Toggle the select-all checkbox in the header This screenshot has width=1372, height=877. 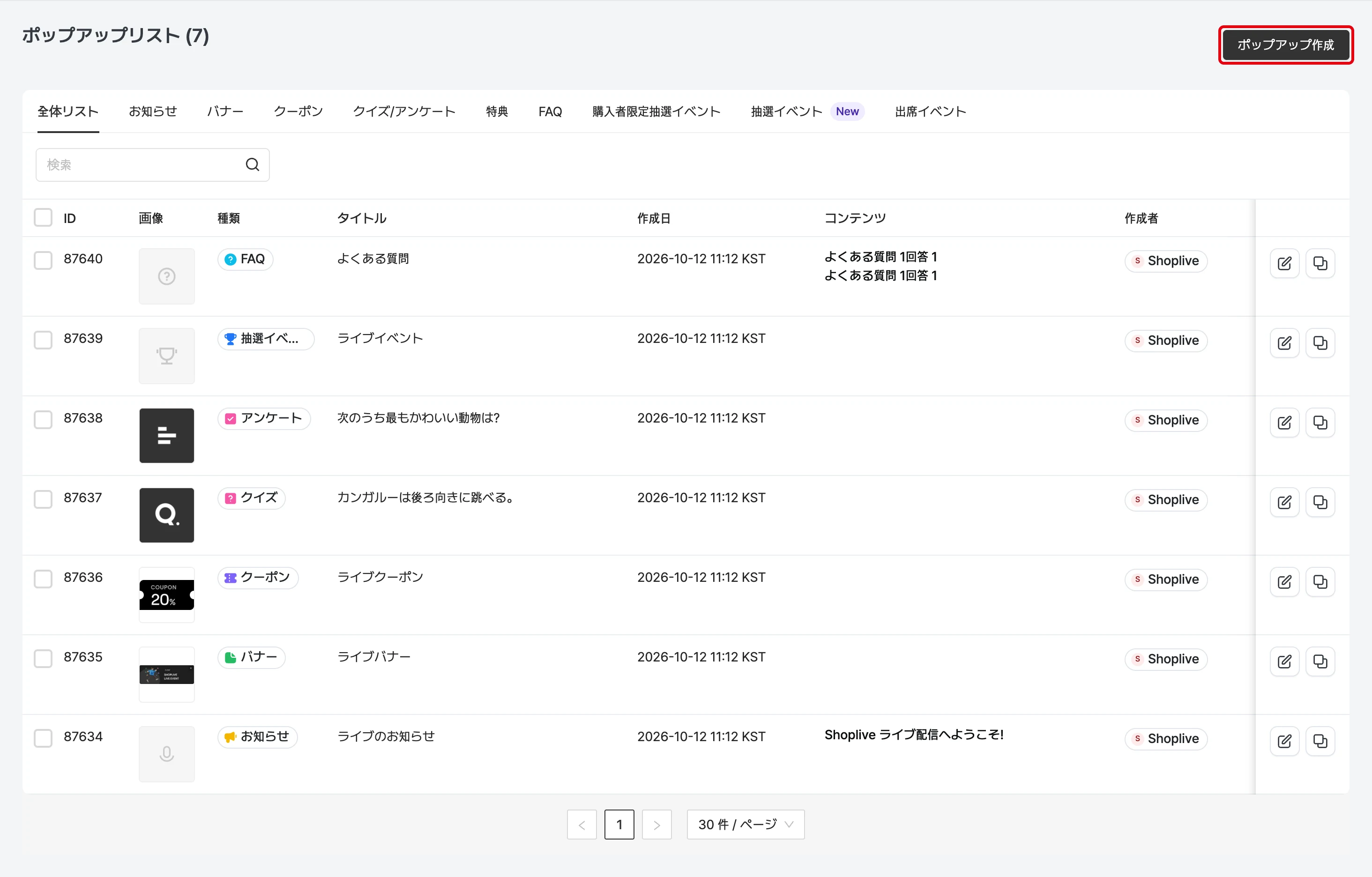[43, 217]
